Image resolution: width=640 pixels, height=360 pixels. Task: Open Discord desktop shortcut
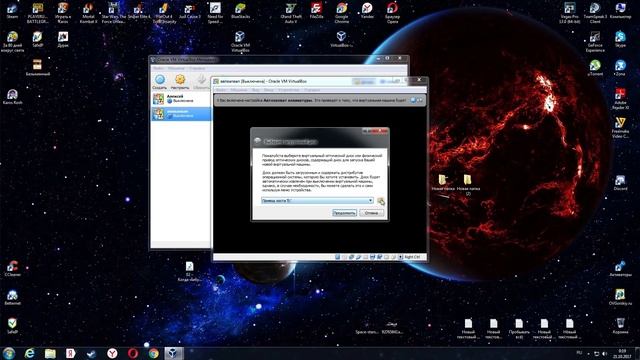(620, 183)
